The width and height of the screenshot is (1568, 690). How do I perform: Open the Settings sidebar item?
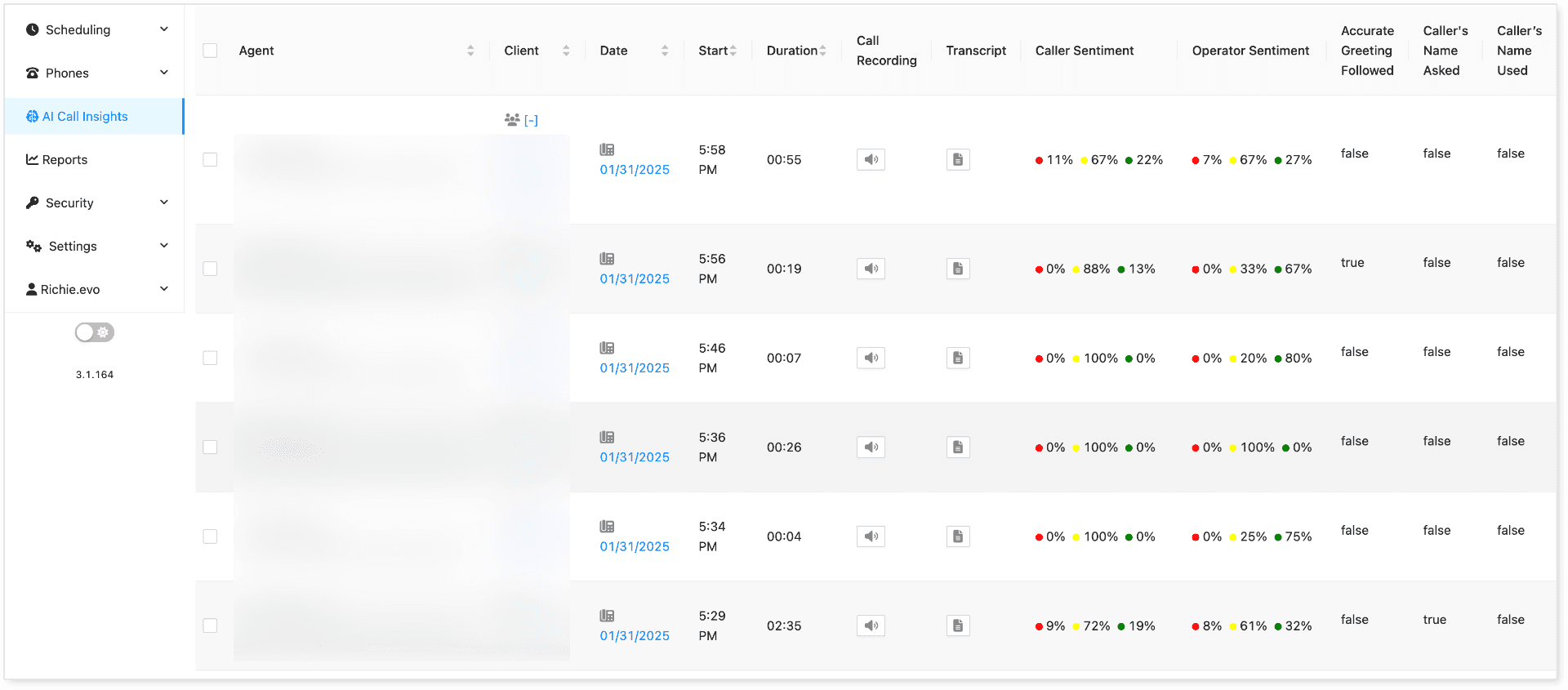pos(94,246)
